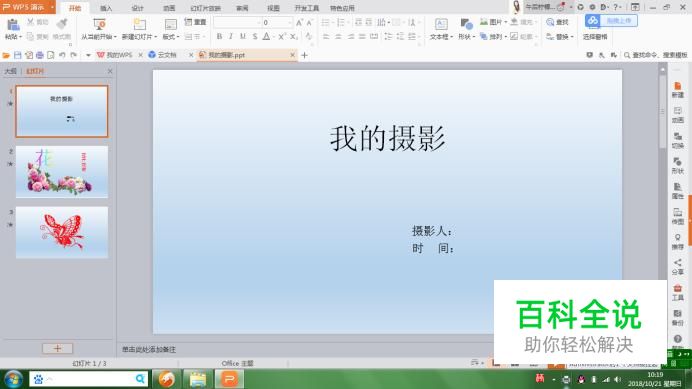Viewport: 692px width, 389px height.
Task: Toggle Italic formatting
Action: pyautogui.click(x=231, y=37)
